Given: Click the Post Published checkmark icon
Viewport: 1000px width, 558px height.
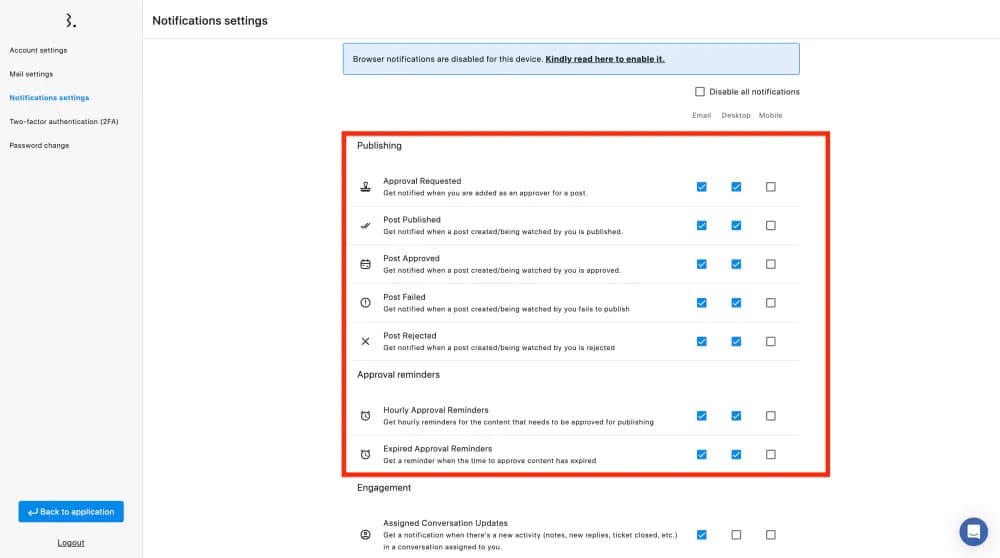Looking at the screenshot, I should [365, 226].
